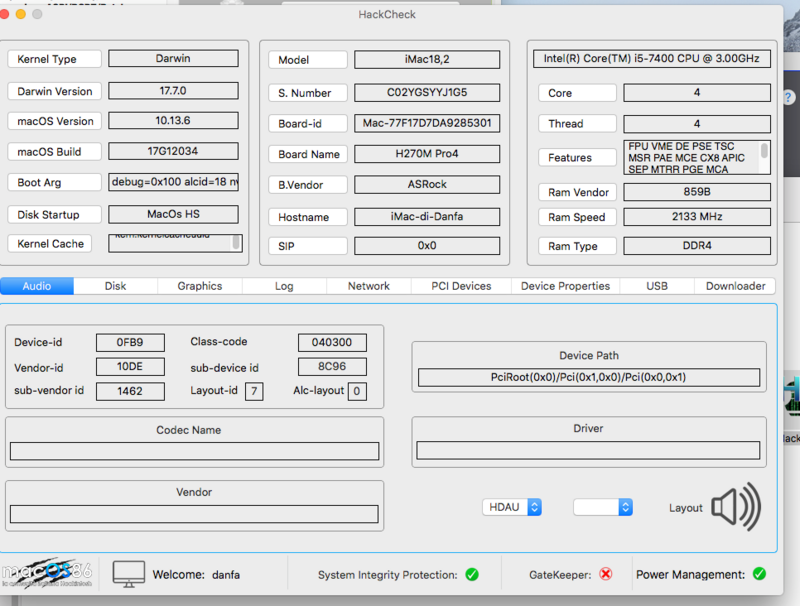This screenshot has height=606, width=800.
Task: Select the Network tab
Action: [x=368, y=286]
